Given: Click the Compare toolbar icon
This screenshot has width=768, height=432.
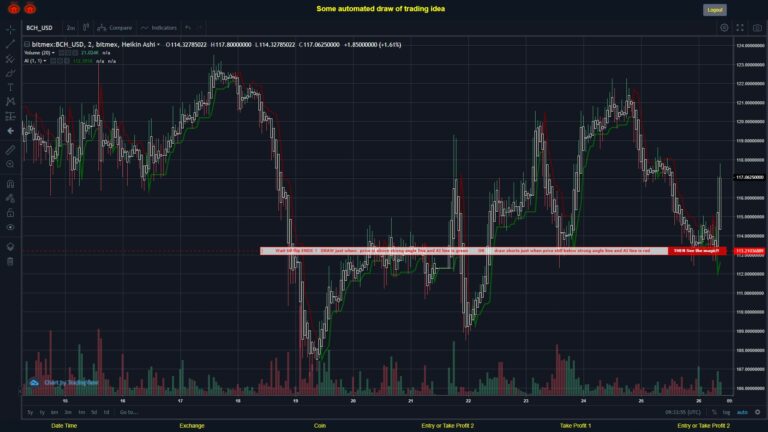Looking at the screenshot, I should click(x=115, y=27).
